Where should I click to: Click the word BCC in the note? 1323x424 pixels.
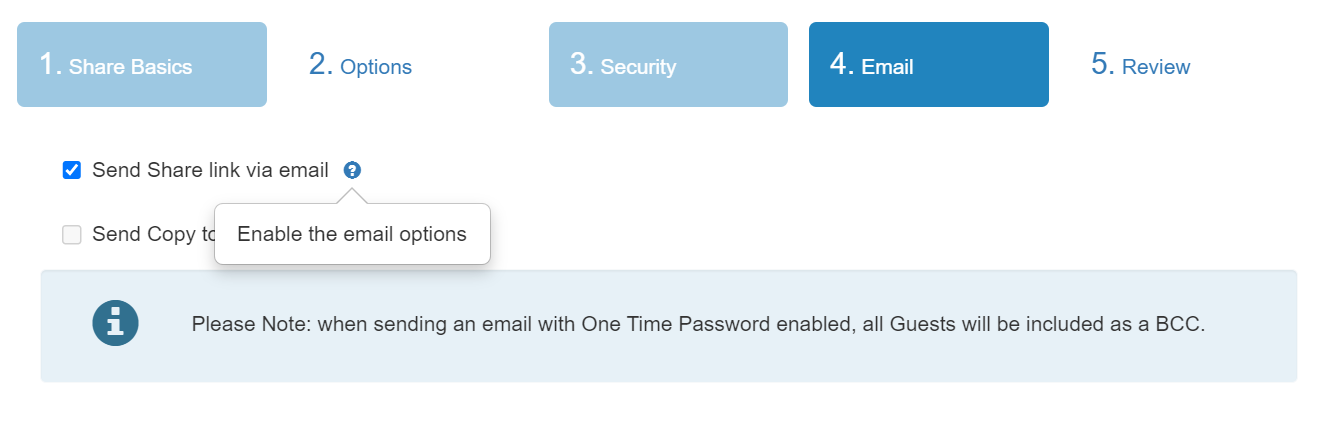tap(1180, 324)
